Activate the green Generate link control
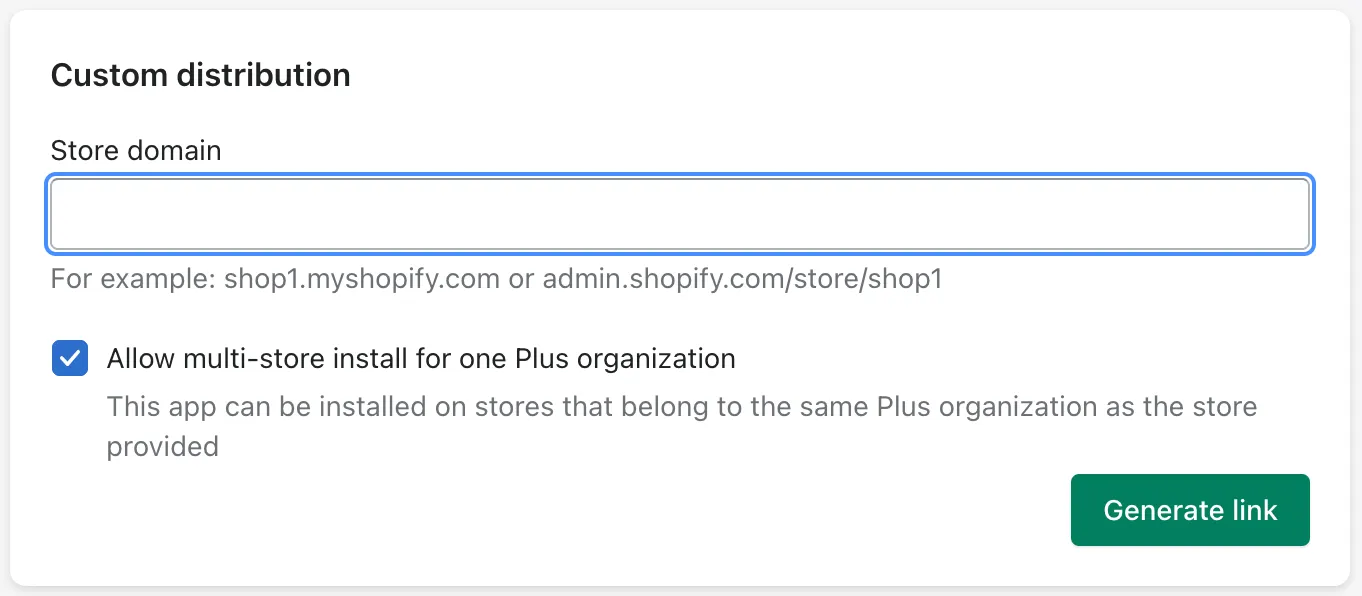Image resolution: width=1362 pixels, height=596 pixels. pos(1189,510)
